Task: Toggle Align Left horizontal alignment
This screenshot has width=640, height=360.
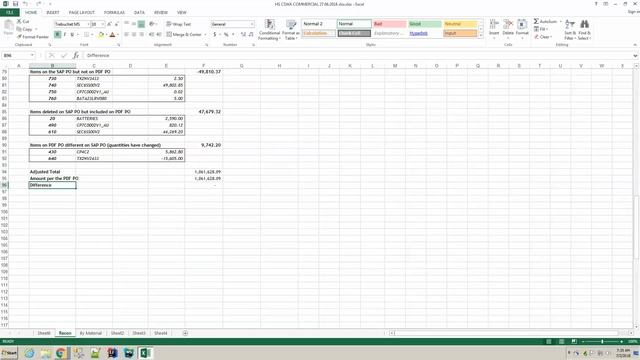Action: click(127, 35)
